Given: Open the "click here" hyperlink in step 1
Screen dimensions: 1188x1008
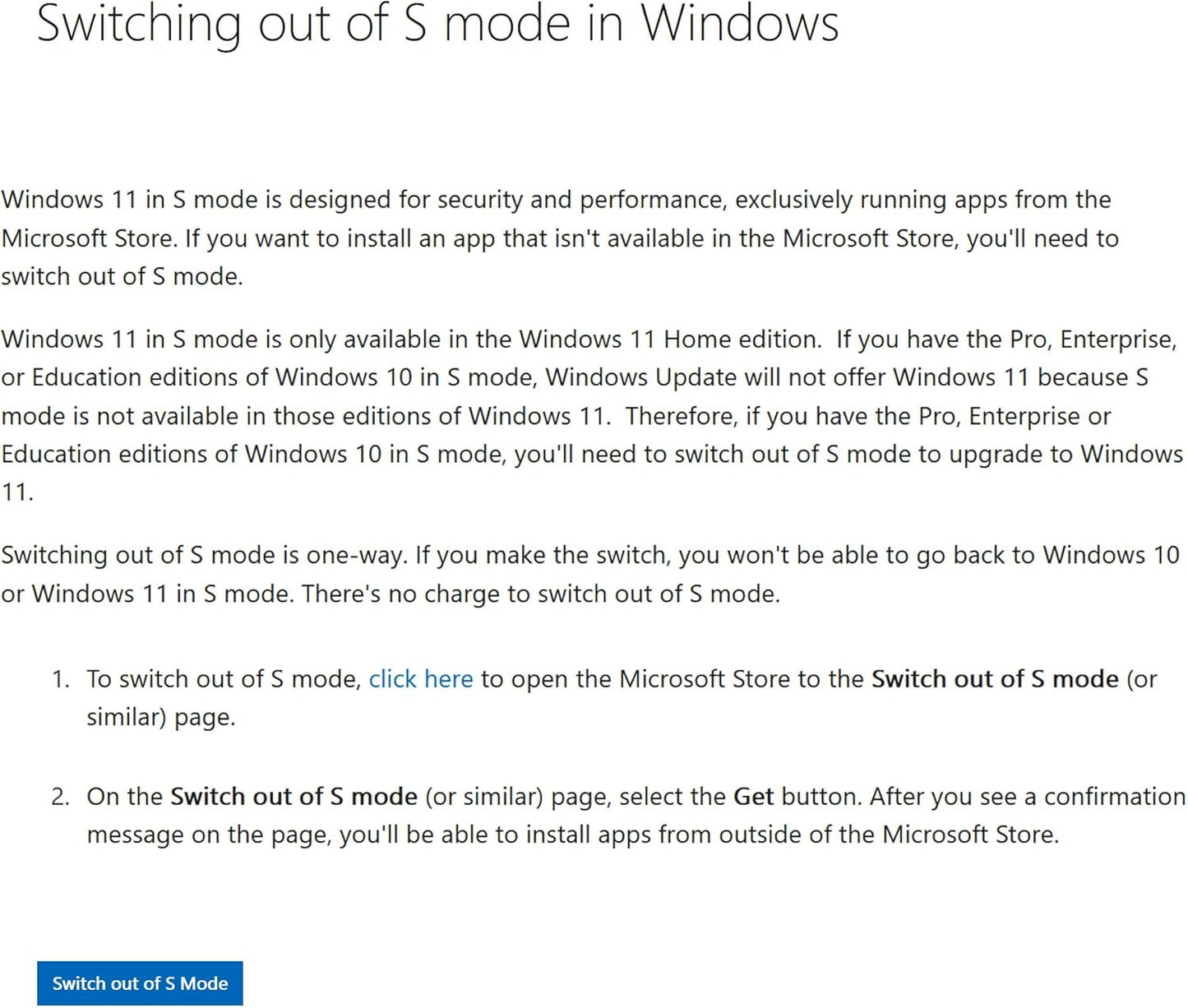Looking at the screenshot, I should pos(420,679).
